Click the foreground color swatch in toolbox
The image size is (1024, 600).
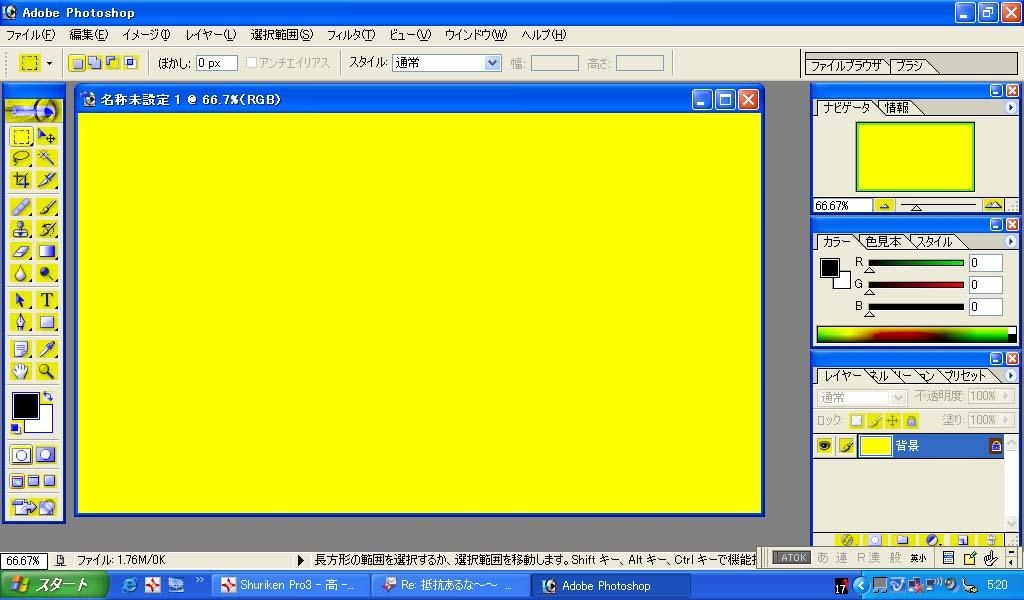coord(25,405)
